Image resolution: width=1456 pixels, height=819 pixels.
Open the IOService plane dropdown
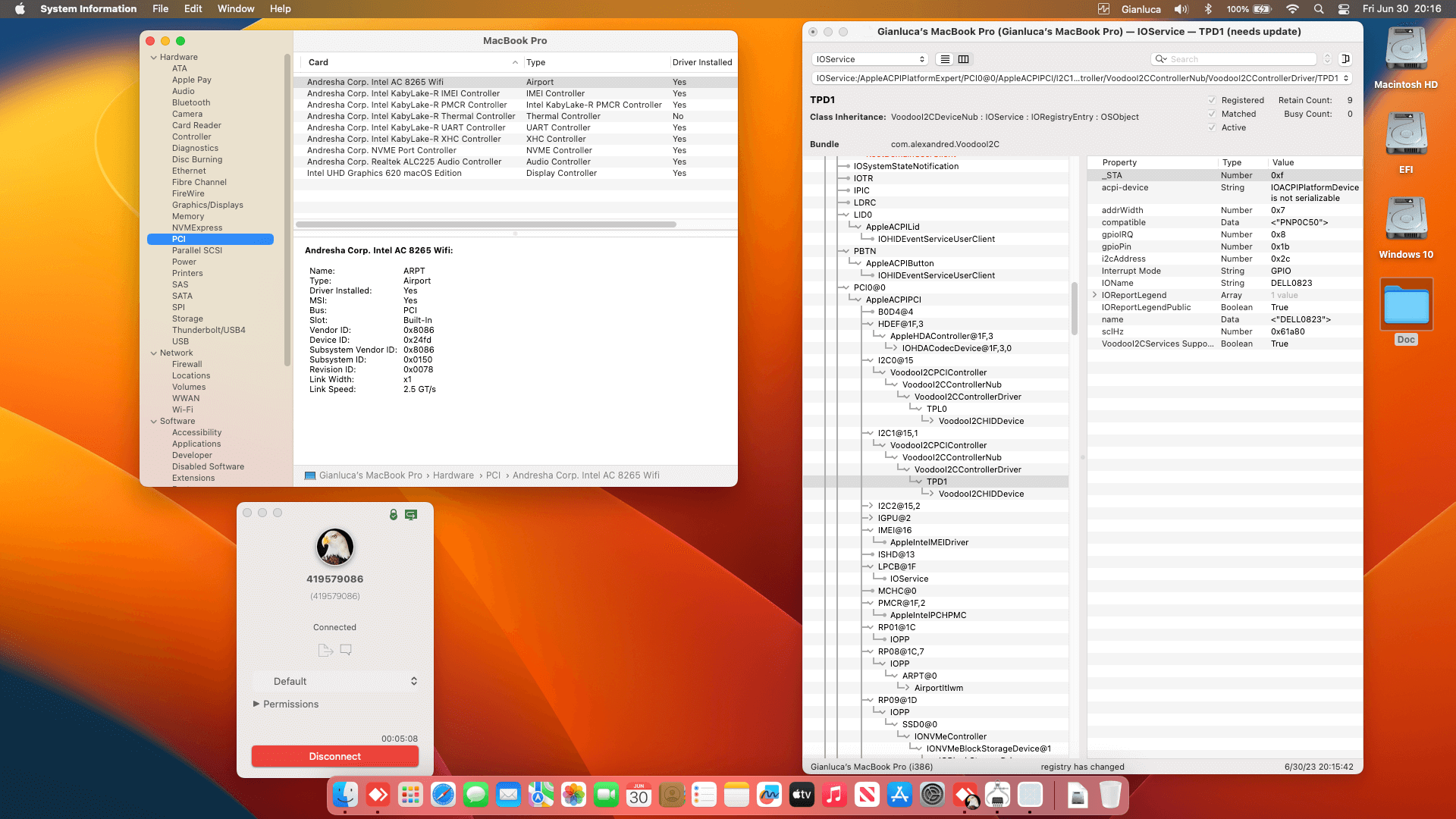pyautogui.click(x=870, y=59)
